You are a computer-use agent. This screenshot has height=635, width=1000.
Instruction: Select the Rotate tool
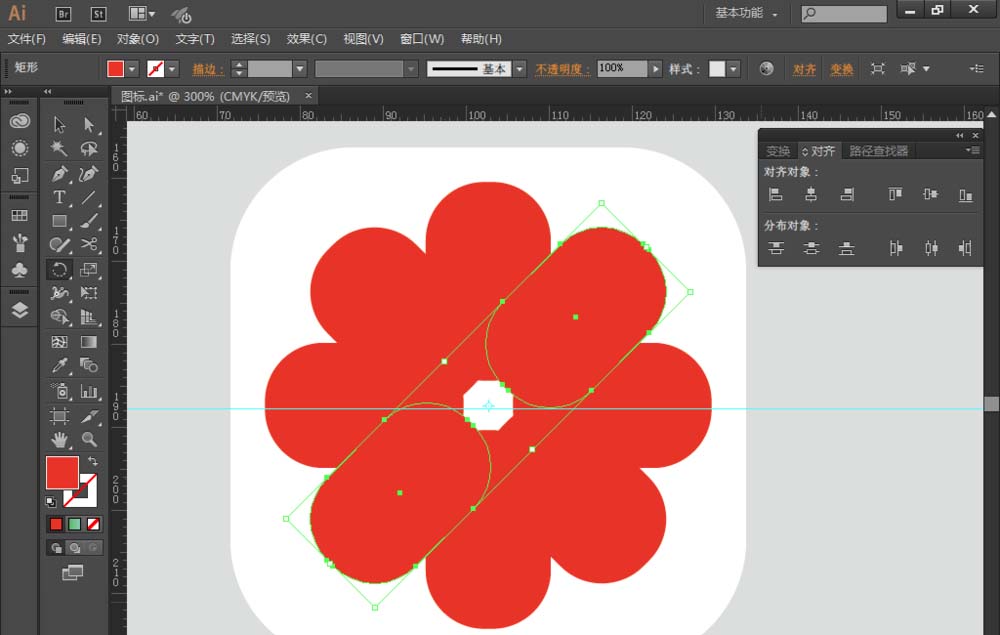click(59, 270)
